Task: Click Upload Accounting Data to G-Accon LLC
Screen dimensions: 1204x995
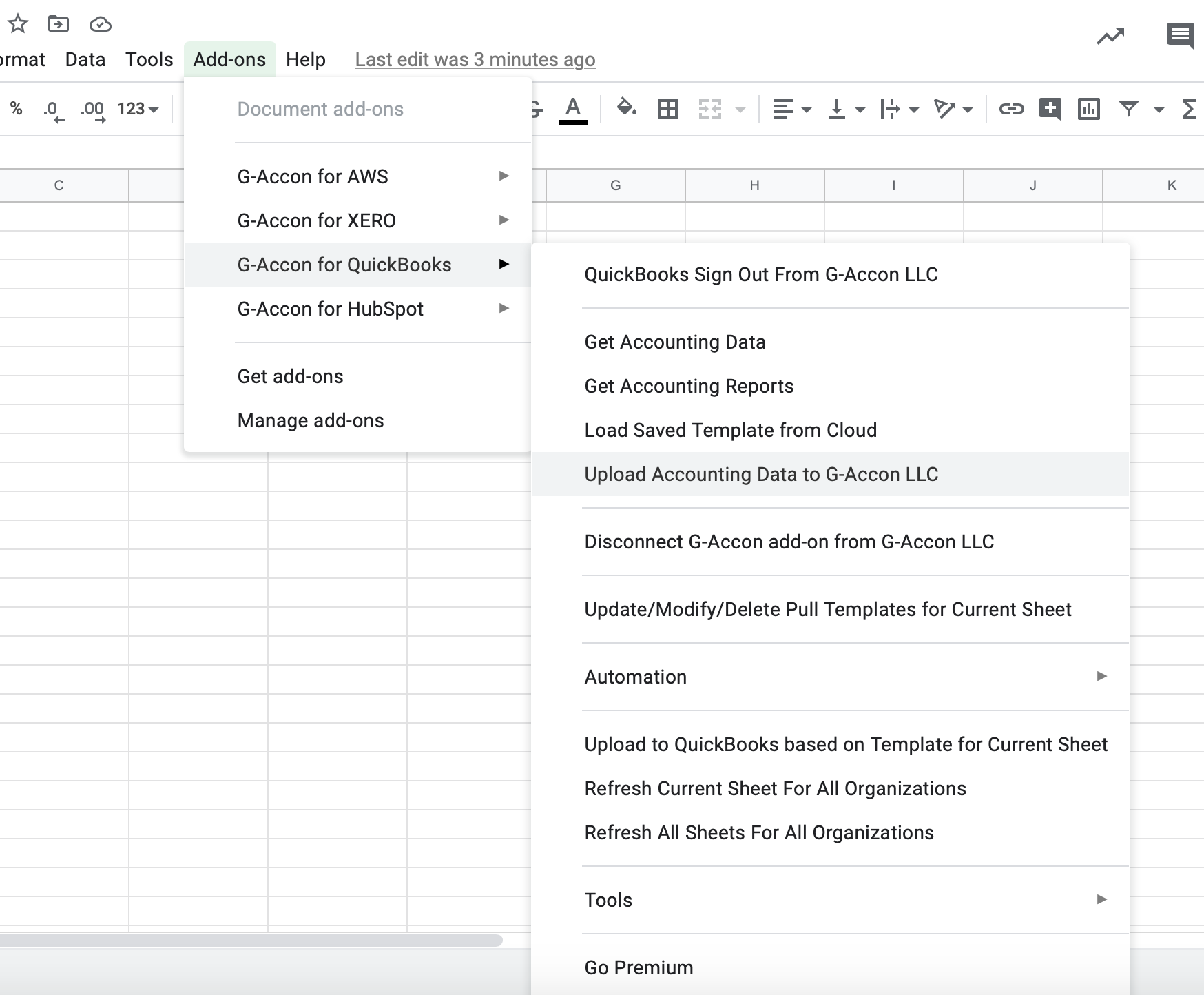Action: pos(831,474)
